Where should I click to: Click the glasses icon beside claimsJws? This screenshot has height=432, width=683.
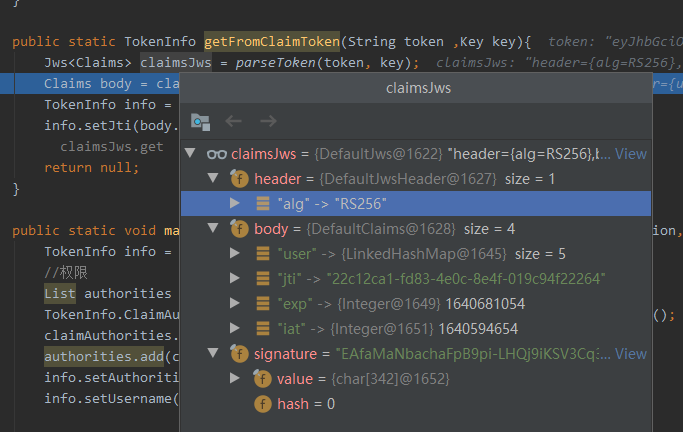216,154
